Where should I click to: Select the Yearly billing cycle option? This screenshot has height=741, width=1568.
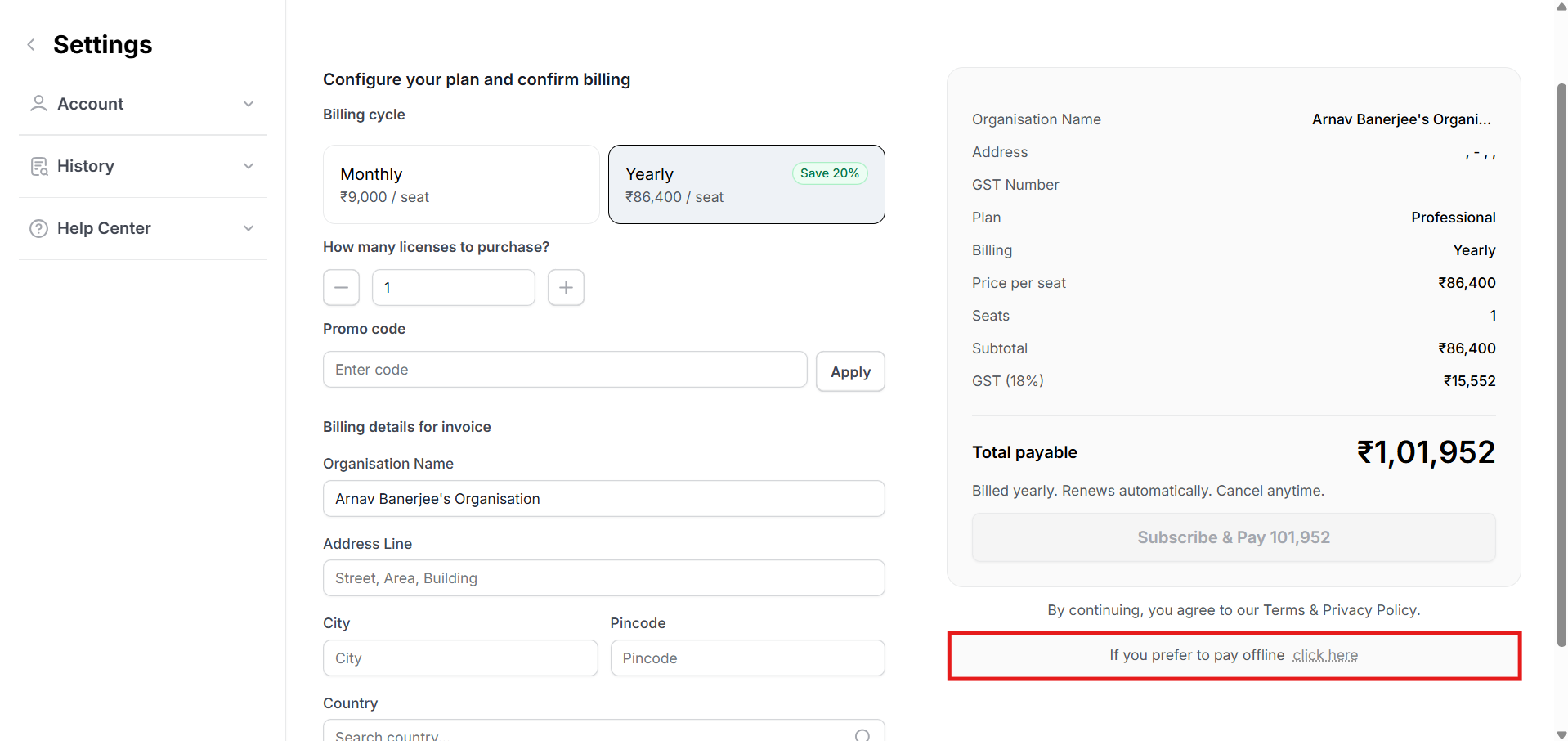tap(746, 185)
